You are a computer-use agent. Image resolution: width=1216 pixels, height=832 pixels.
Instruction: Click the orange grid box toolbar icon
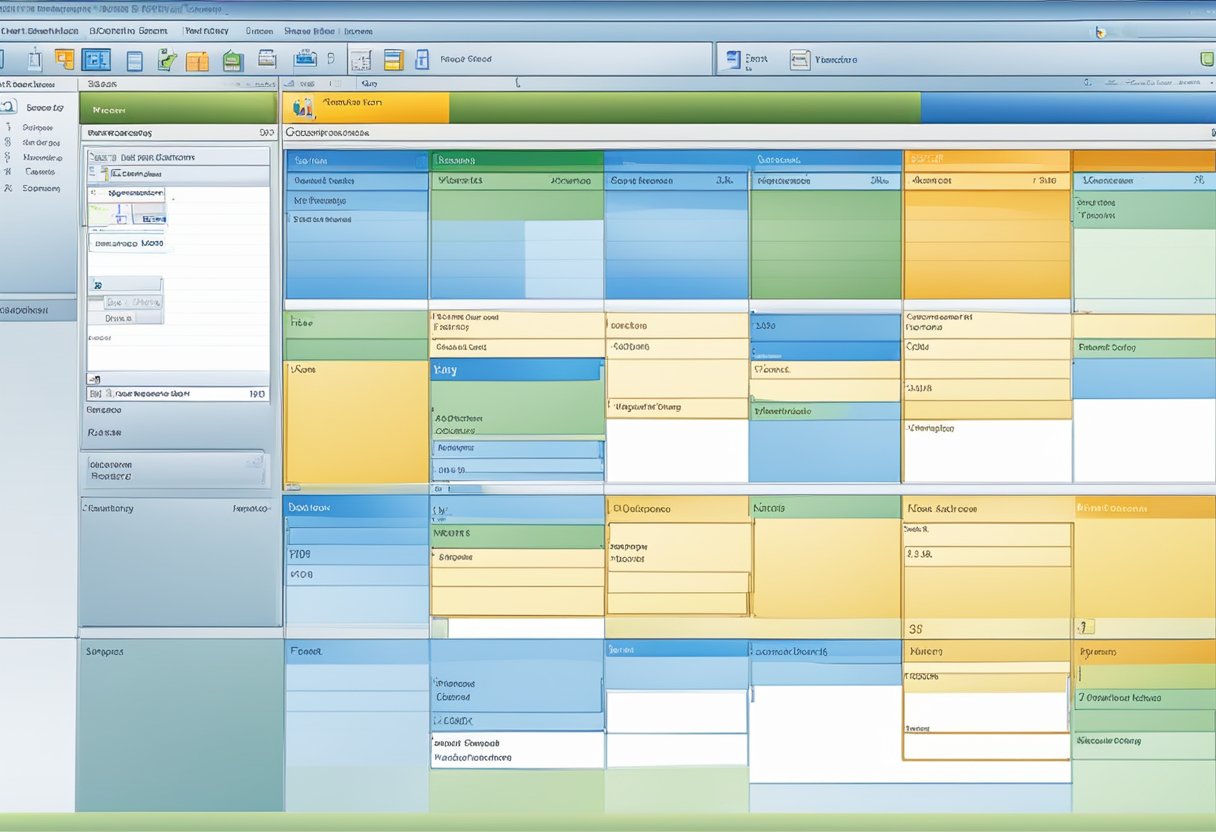(x=197, y=61)
